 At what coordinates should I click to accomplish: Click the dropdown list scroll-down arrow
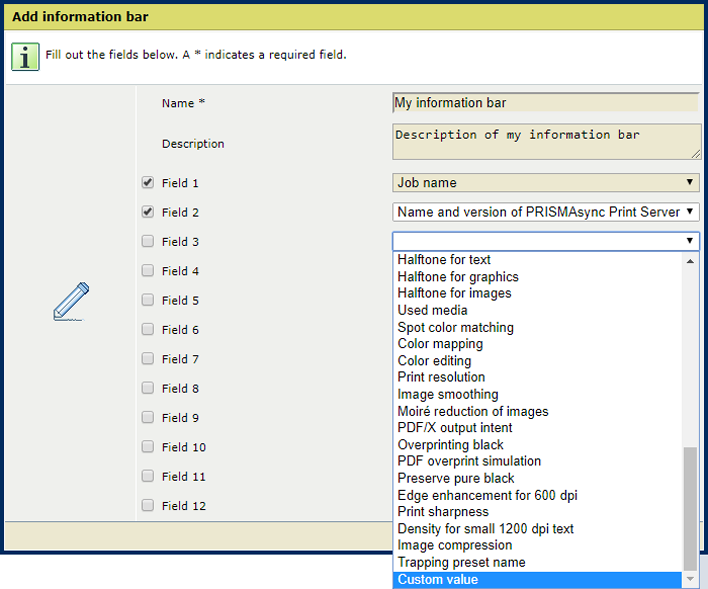[x=690, y=579]
